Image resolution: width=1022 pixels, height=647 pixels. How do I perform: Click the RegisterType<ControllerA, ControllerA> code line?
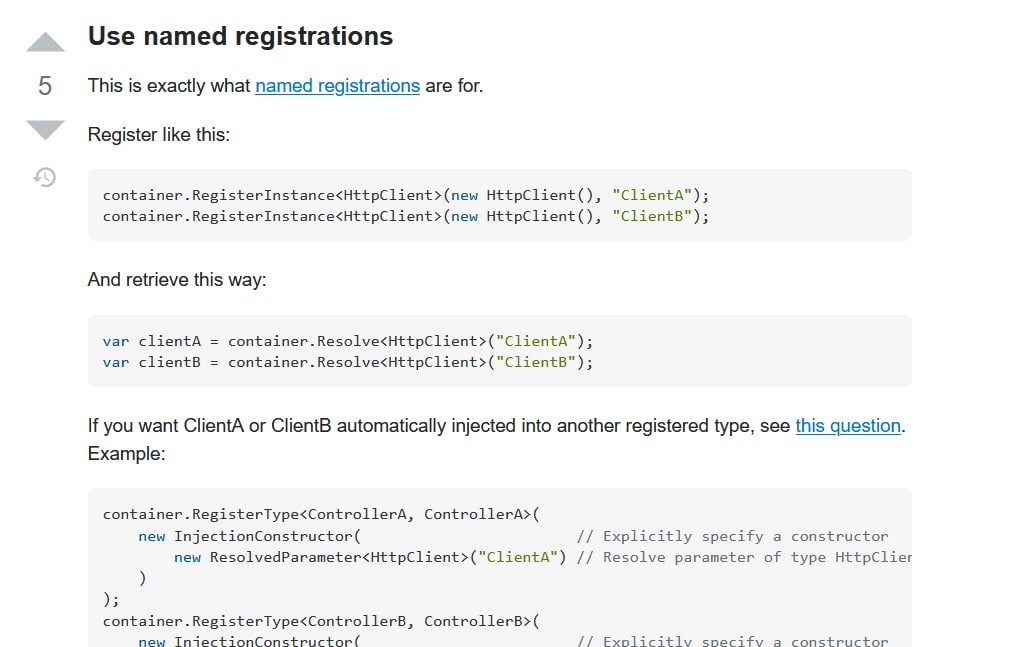321,515
